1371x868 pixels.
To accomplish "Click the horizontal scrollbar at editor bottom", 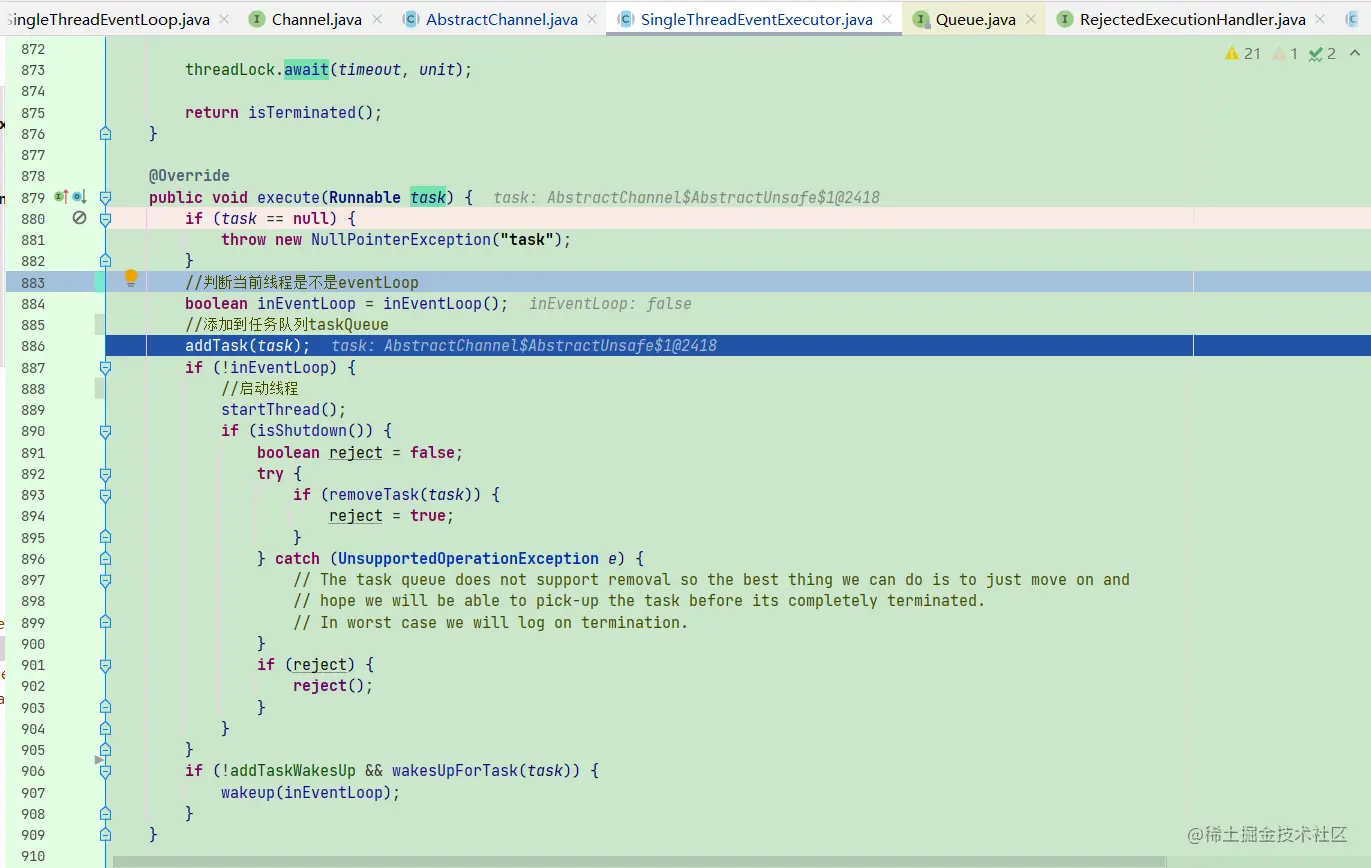I will pos(639,861).
